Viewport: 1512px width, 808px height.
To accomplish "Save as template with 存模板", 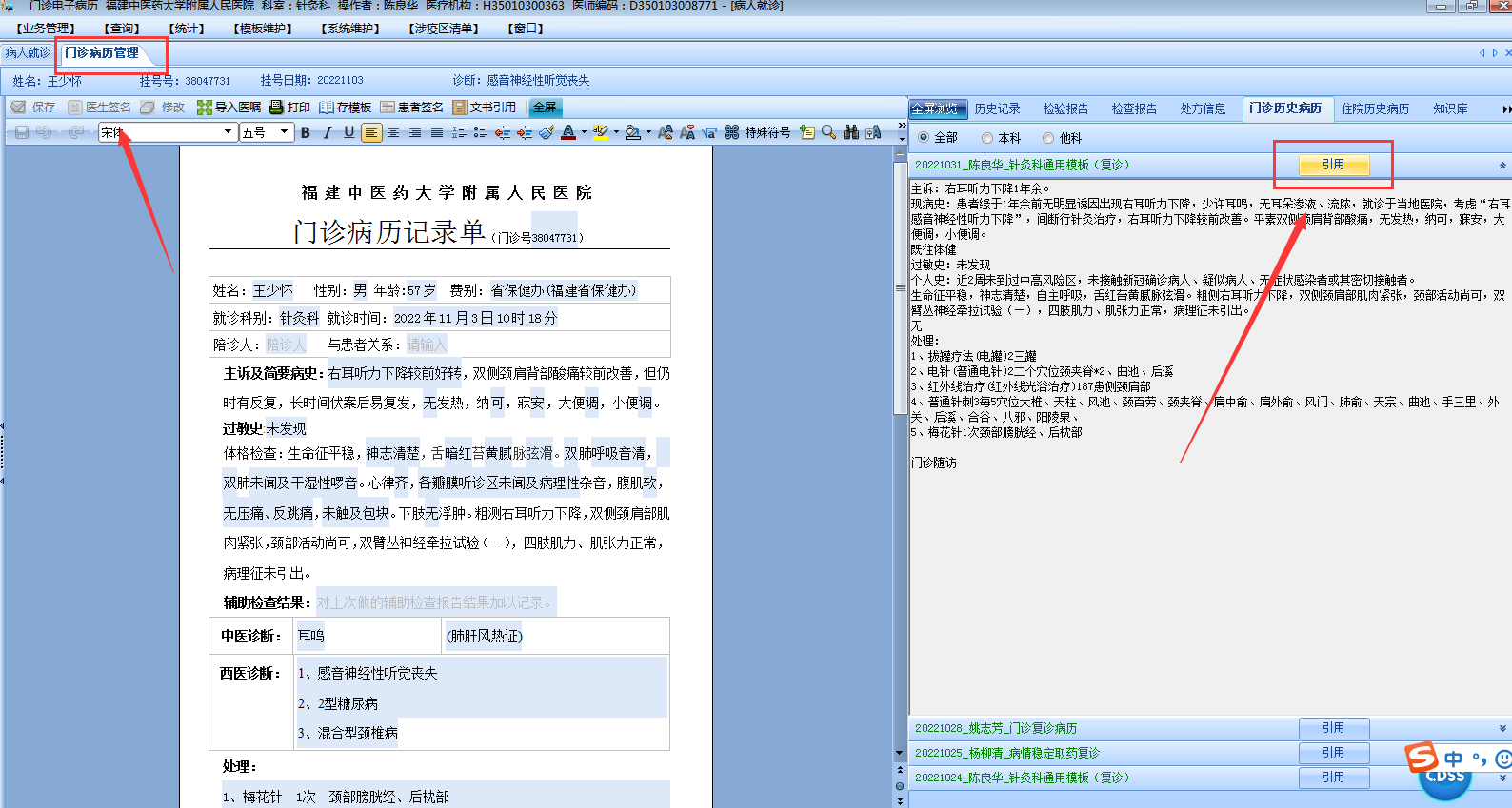I will tap(345, 108).
